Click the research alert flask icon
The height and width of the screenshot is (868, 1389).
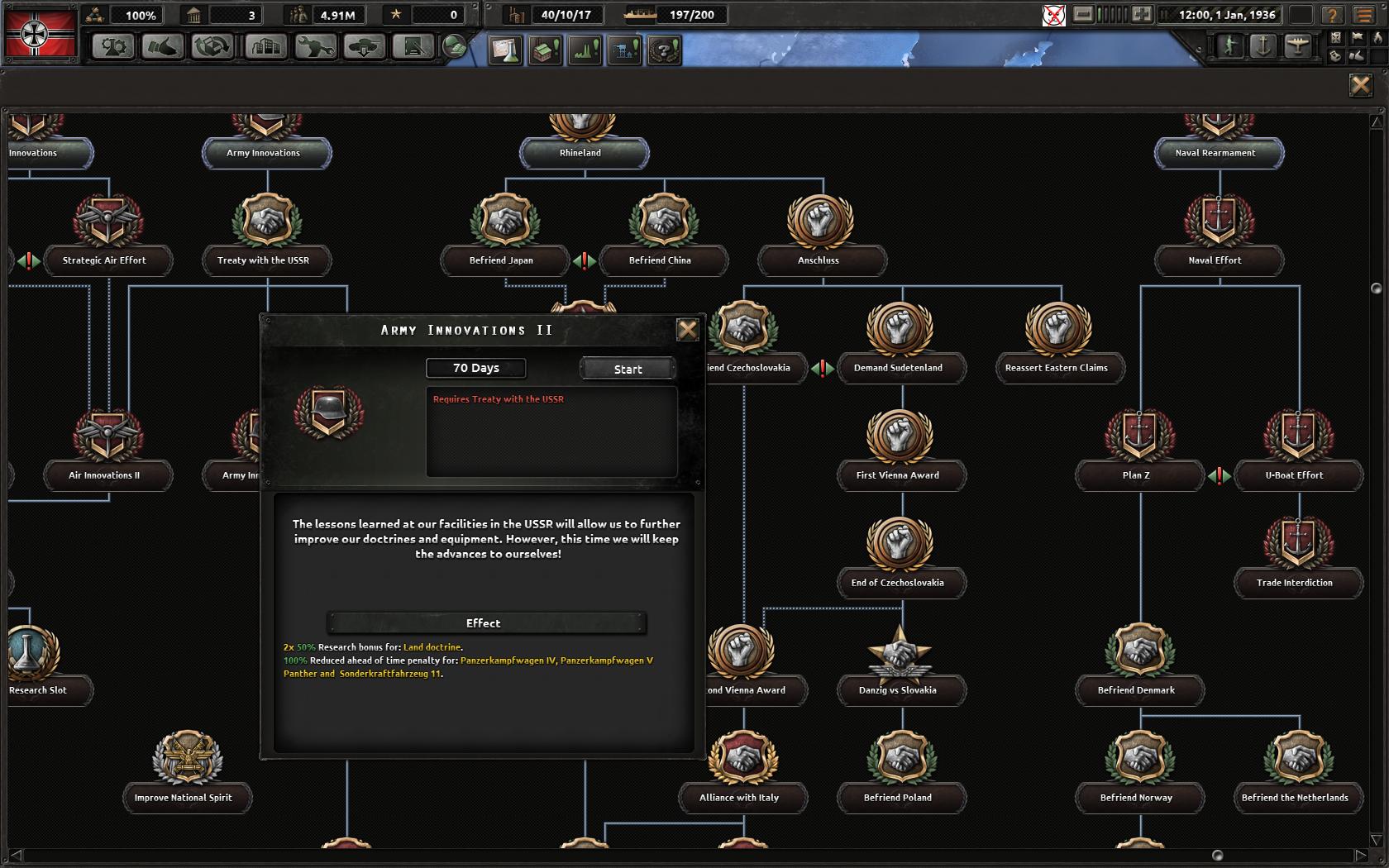point(507,50)
